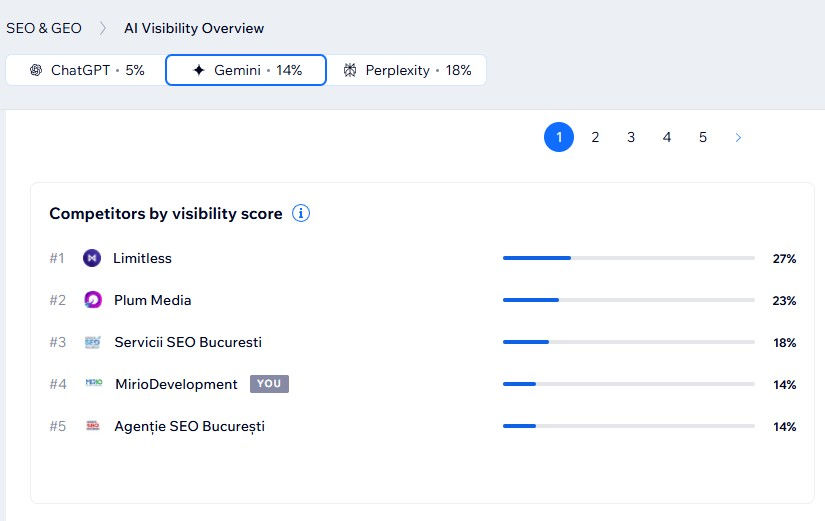Click MirioDevelopment's 14% score
Screen dimensions: 825x521
784,385
